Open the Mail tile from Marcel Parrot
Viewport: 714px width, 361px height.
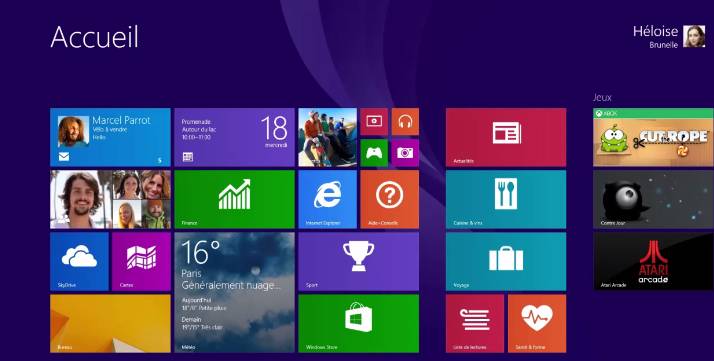pyautogui.click(x=110, y=137)
